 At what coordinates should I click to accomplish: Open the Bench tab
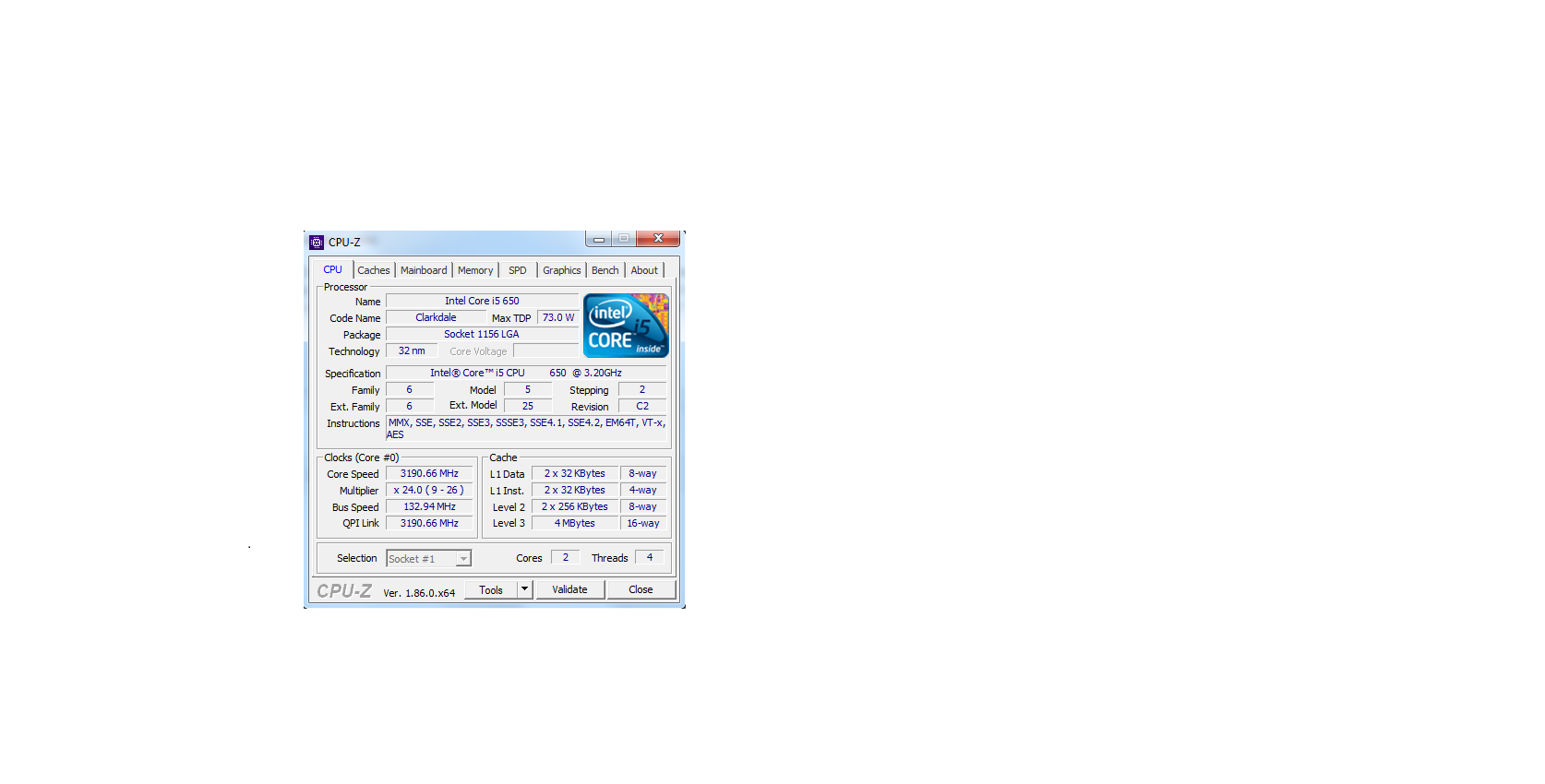[x=605, y=270]
